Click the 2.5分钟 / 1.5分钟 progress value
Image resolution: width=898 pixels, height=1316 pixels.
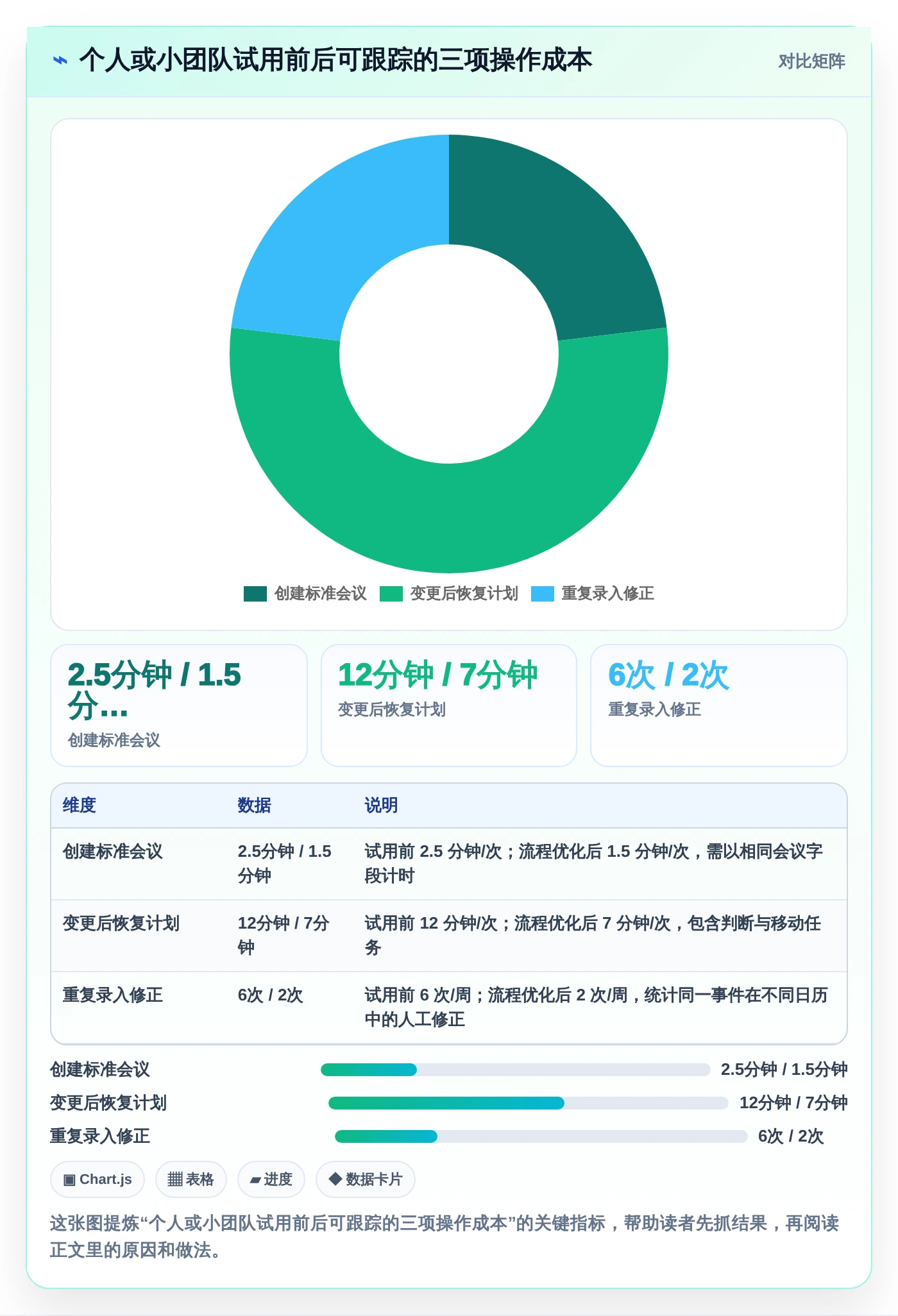point(784,1070)
